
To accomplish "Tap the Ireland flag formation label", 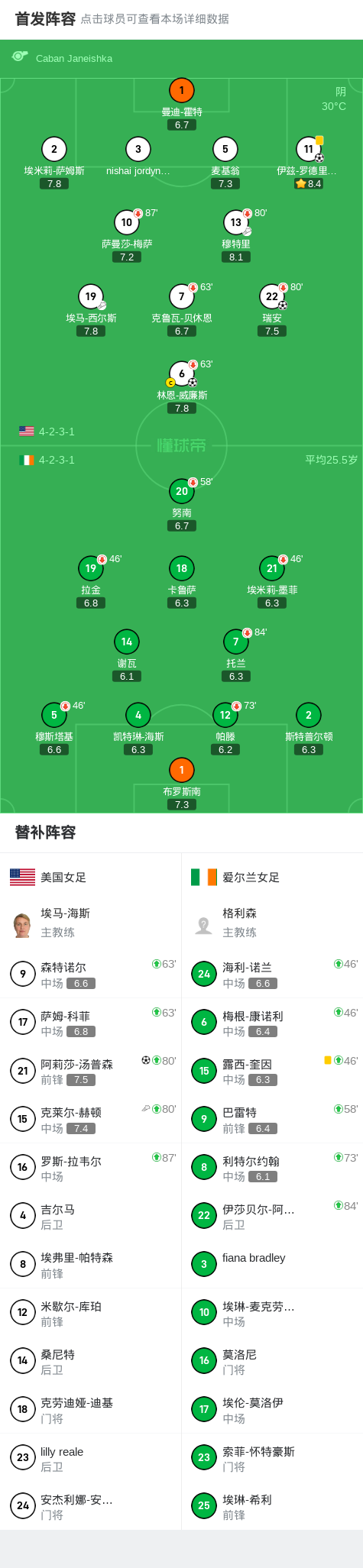I will pyautogui.click(x=47, y=460).
